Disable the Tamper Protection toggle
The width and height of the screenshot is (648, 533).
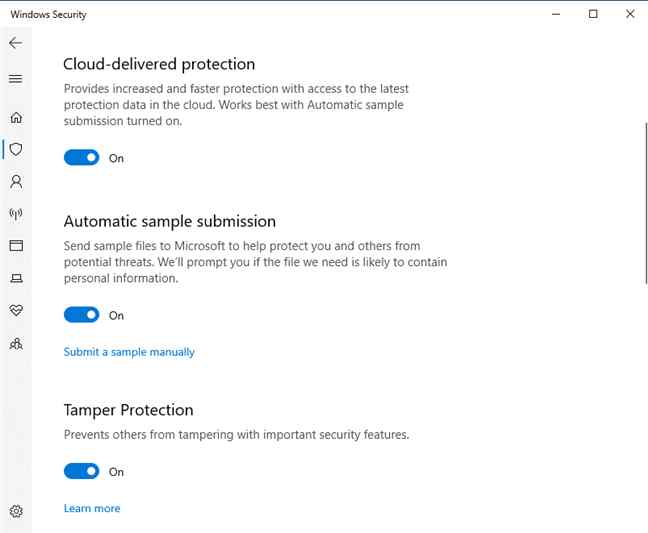81,471
